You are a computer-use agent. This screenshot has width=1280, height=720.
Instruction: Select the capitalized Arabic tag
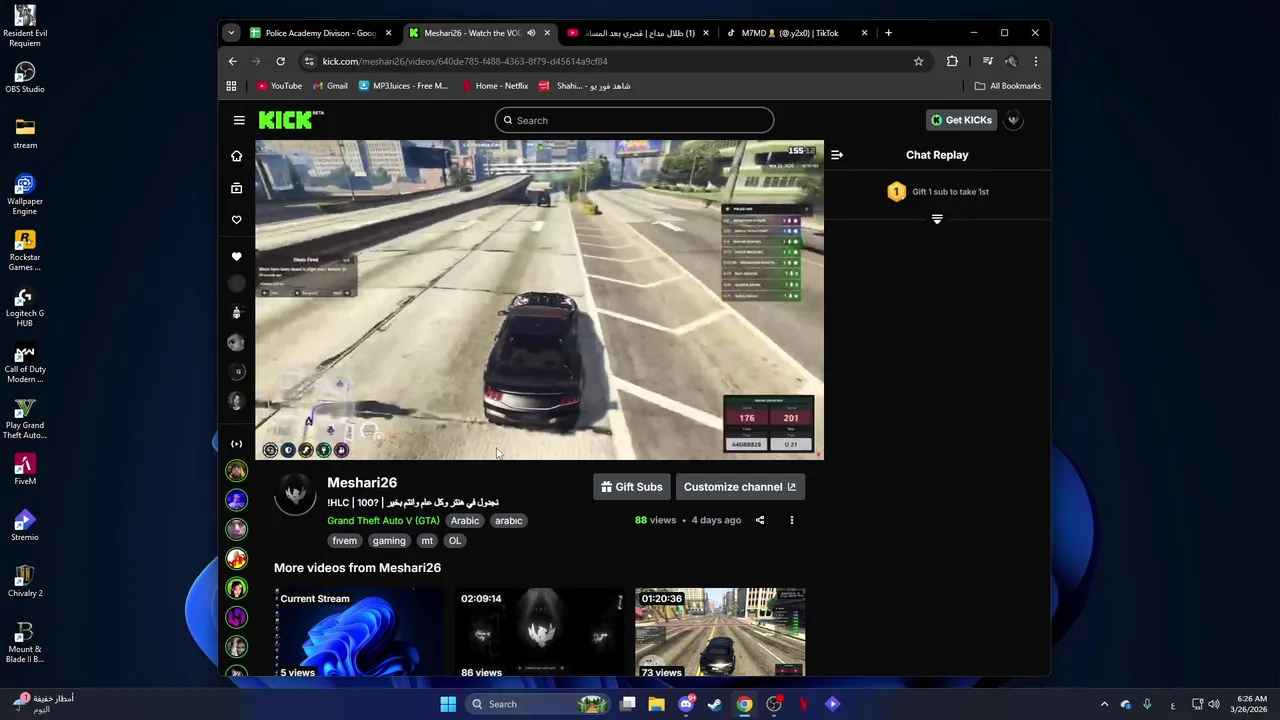click(465, 520)
